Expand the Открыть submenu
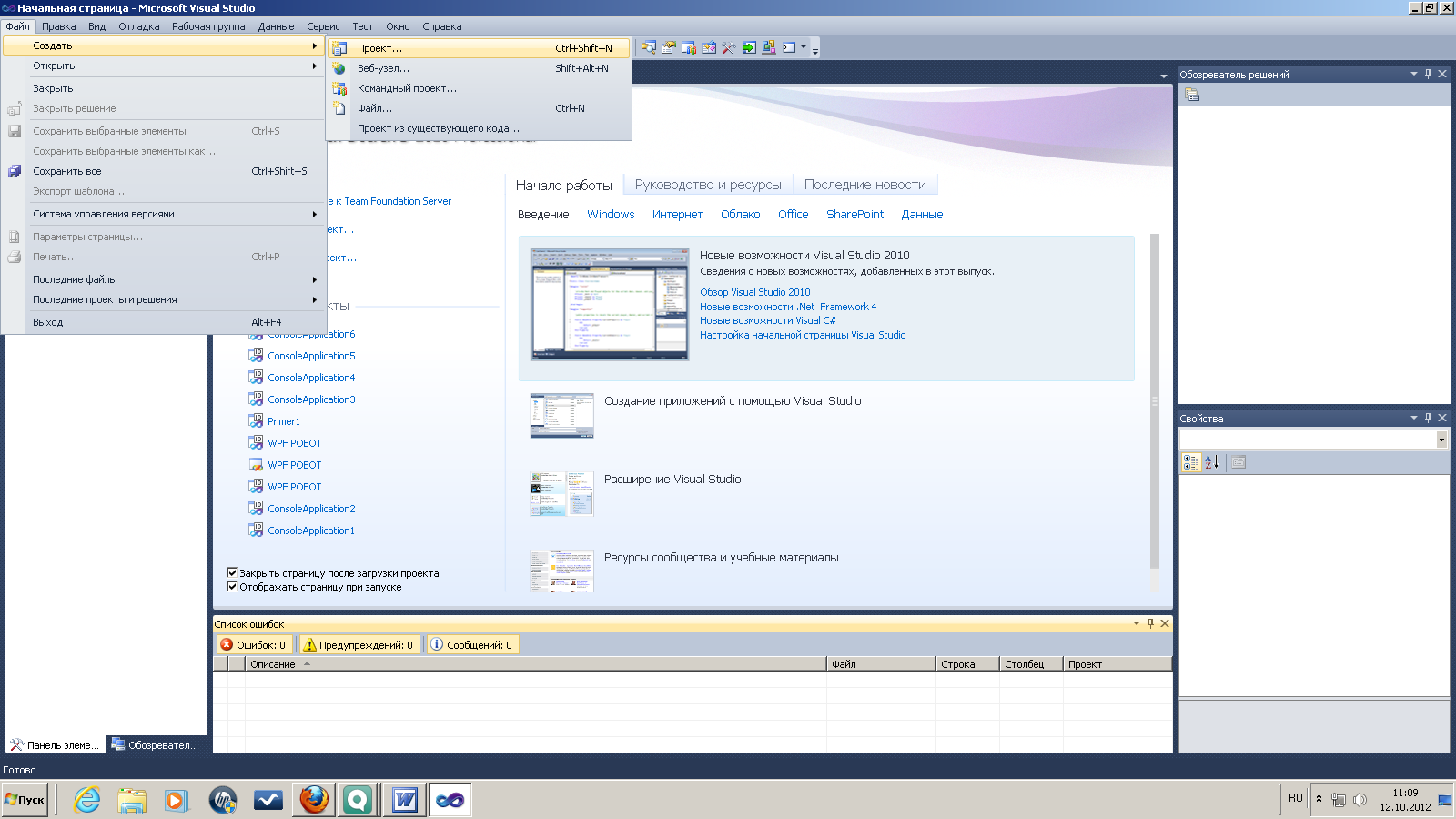This screenshot has height=819, width=1456. tap(164, 66)
